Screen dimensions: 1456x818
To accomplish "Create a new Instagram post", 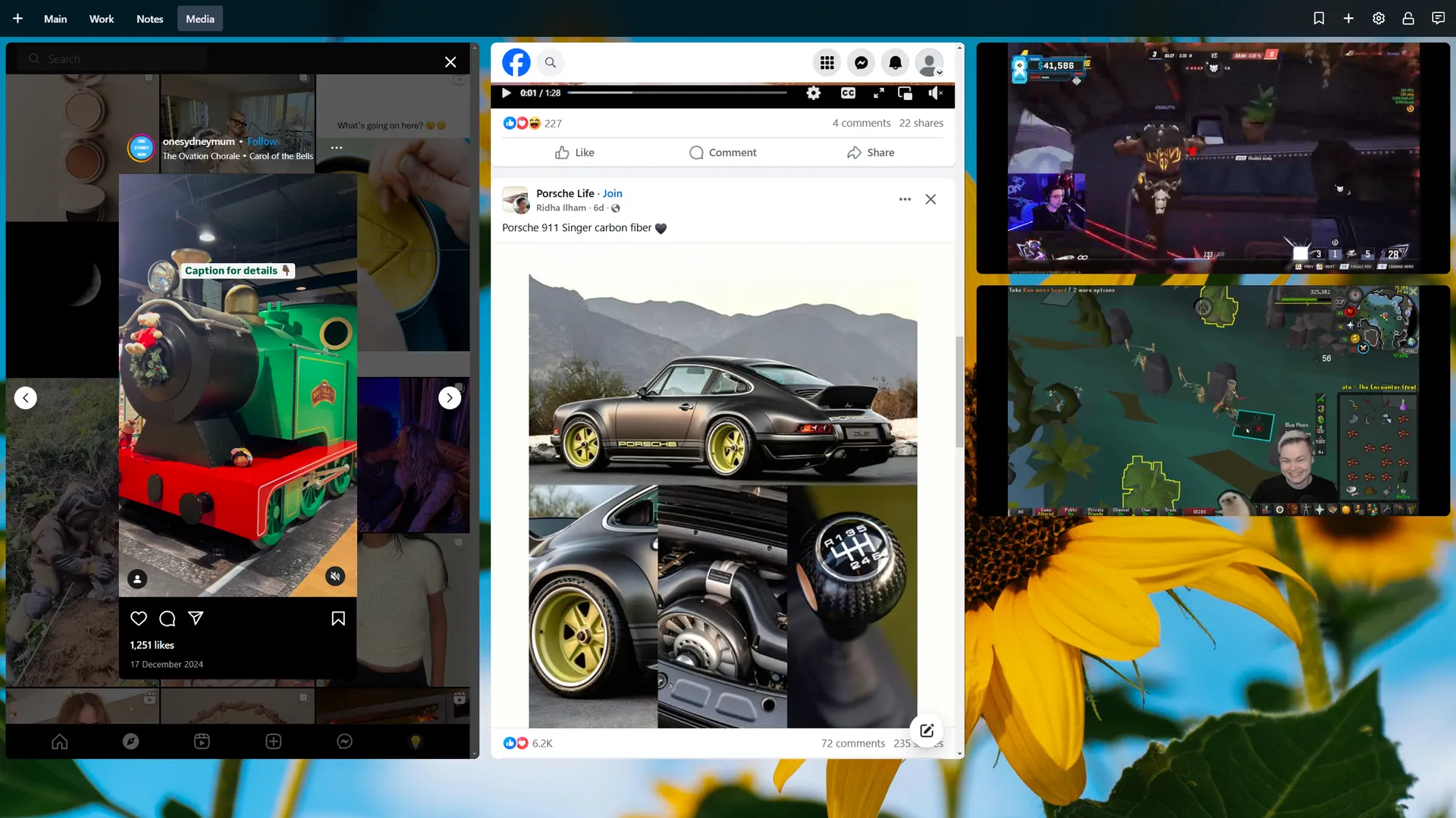I will click(274, 741).
